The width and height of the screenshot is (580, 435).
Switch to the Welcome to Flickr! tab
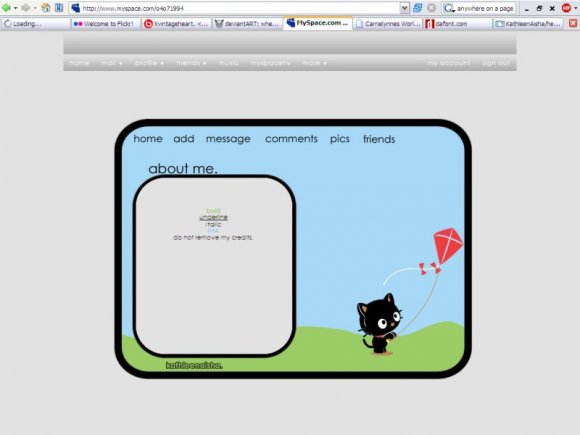point(106,24)
